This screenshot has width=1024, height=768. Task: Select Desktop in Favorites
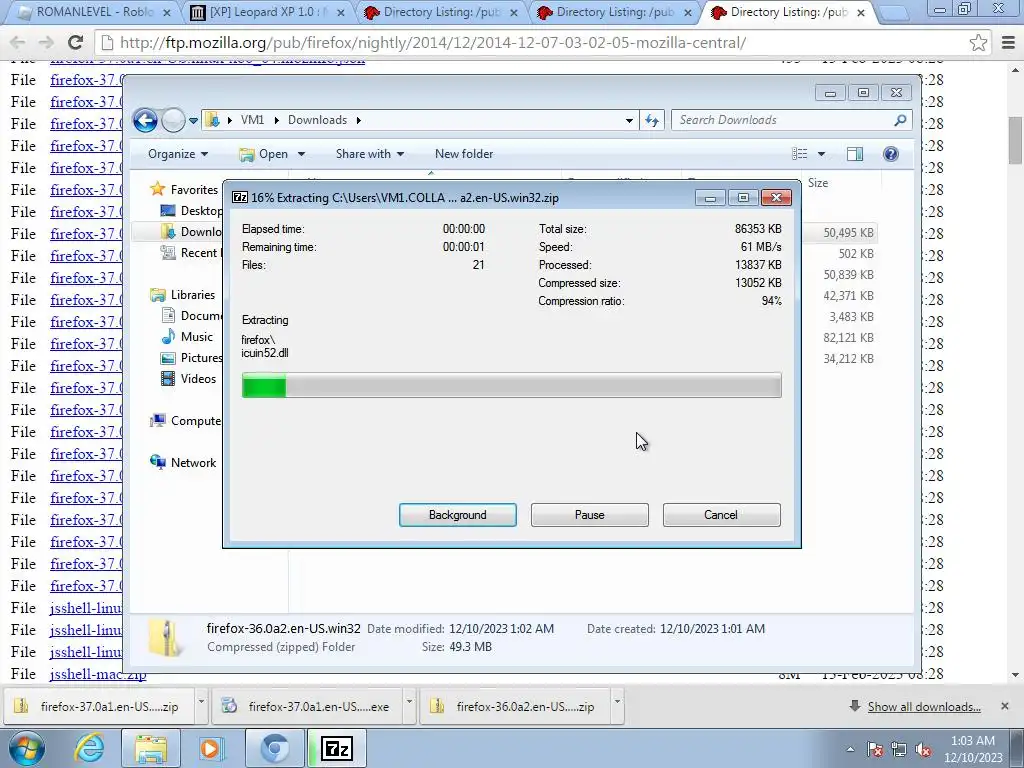click(192, 210)
